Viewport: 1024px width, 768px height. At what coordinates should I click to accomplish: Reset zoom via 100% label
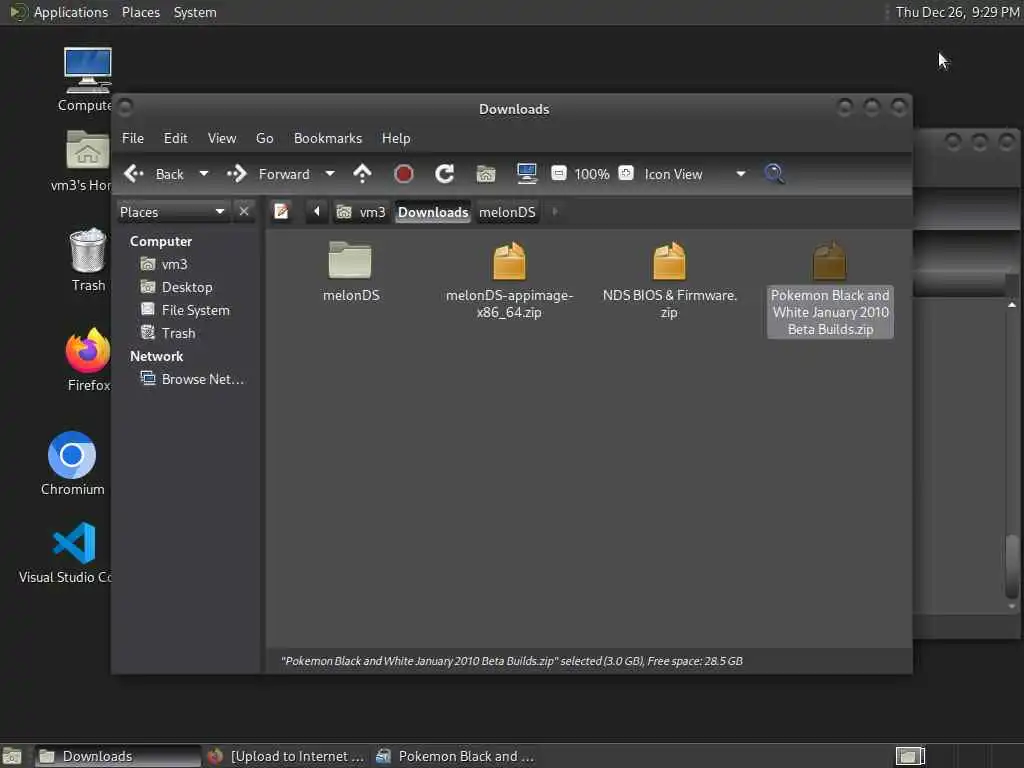(592, 174)
